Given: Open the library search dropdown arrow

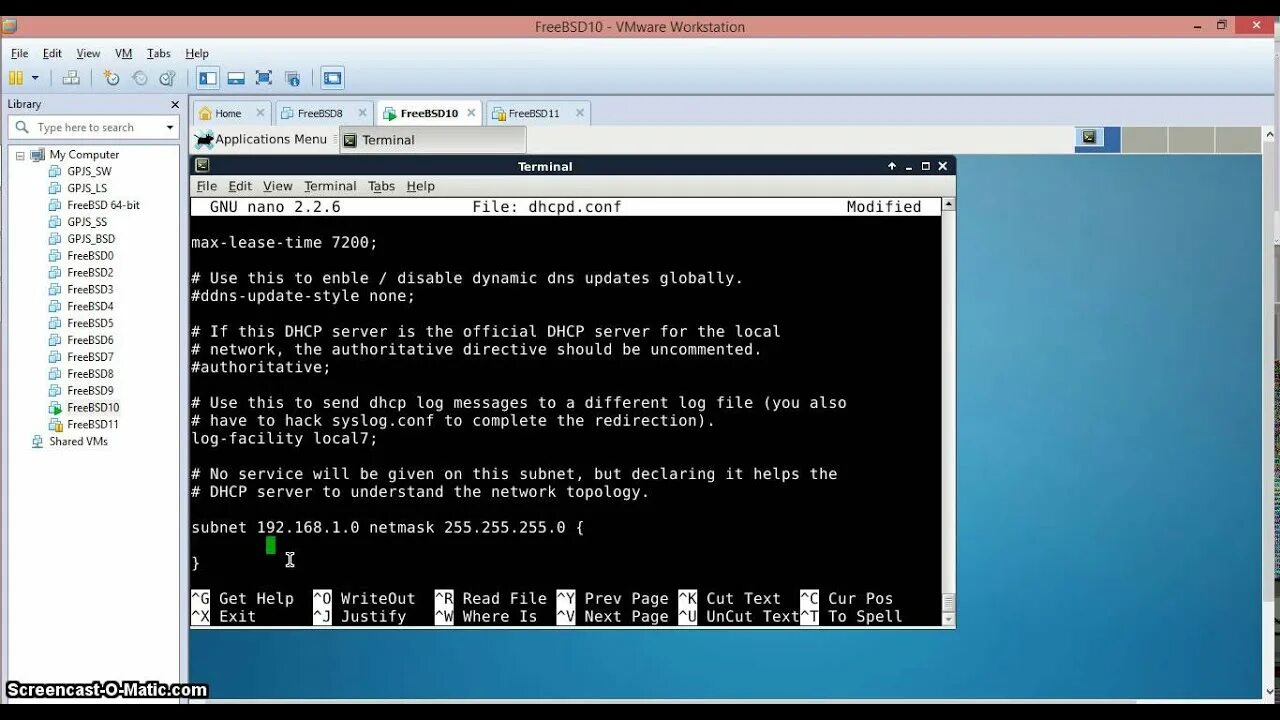Looking at the screenshot, I should point(169,128).
